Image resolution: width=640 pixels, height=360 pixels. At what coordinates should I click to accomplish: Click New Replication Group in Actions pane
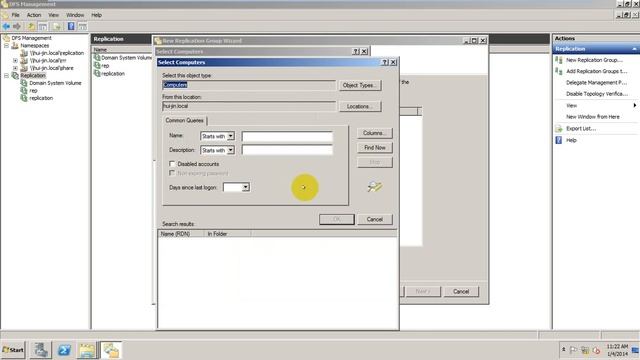(594, 60)
